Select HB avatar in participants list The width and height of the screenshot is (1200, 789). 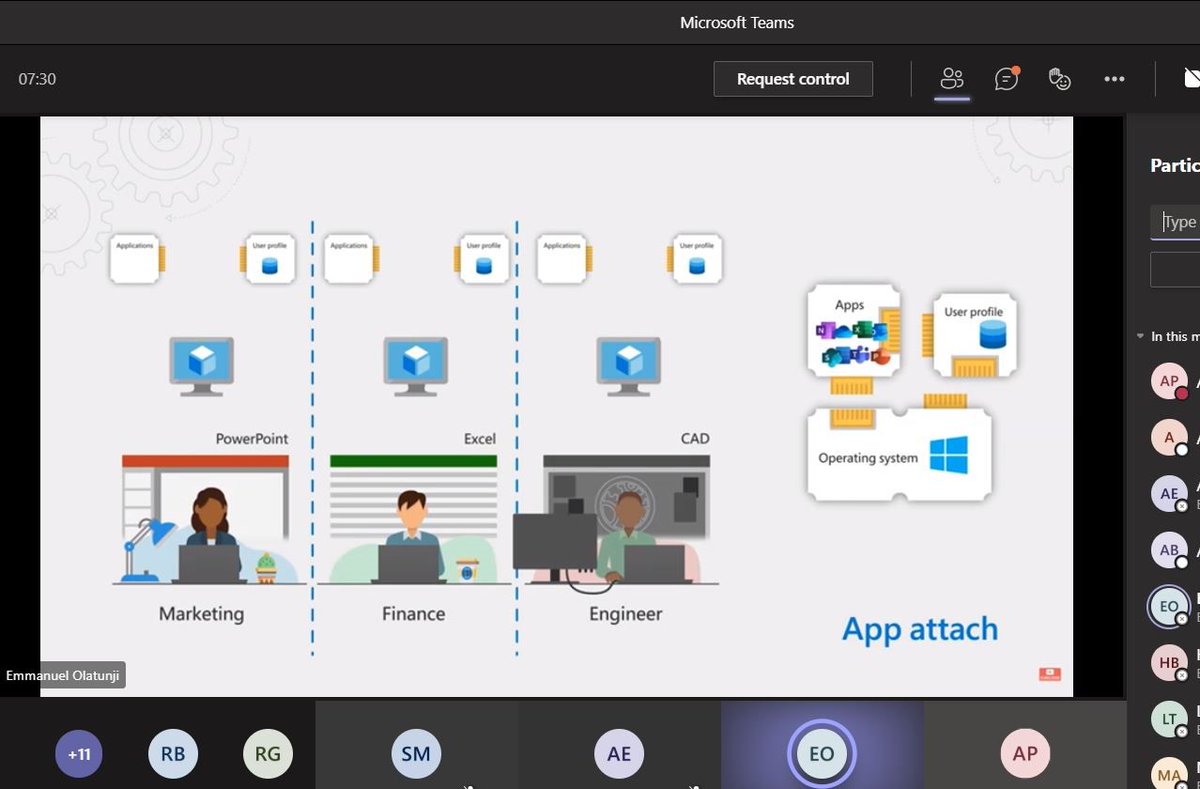pyautogui.click(x=1169, y=662)
